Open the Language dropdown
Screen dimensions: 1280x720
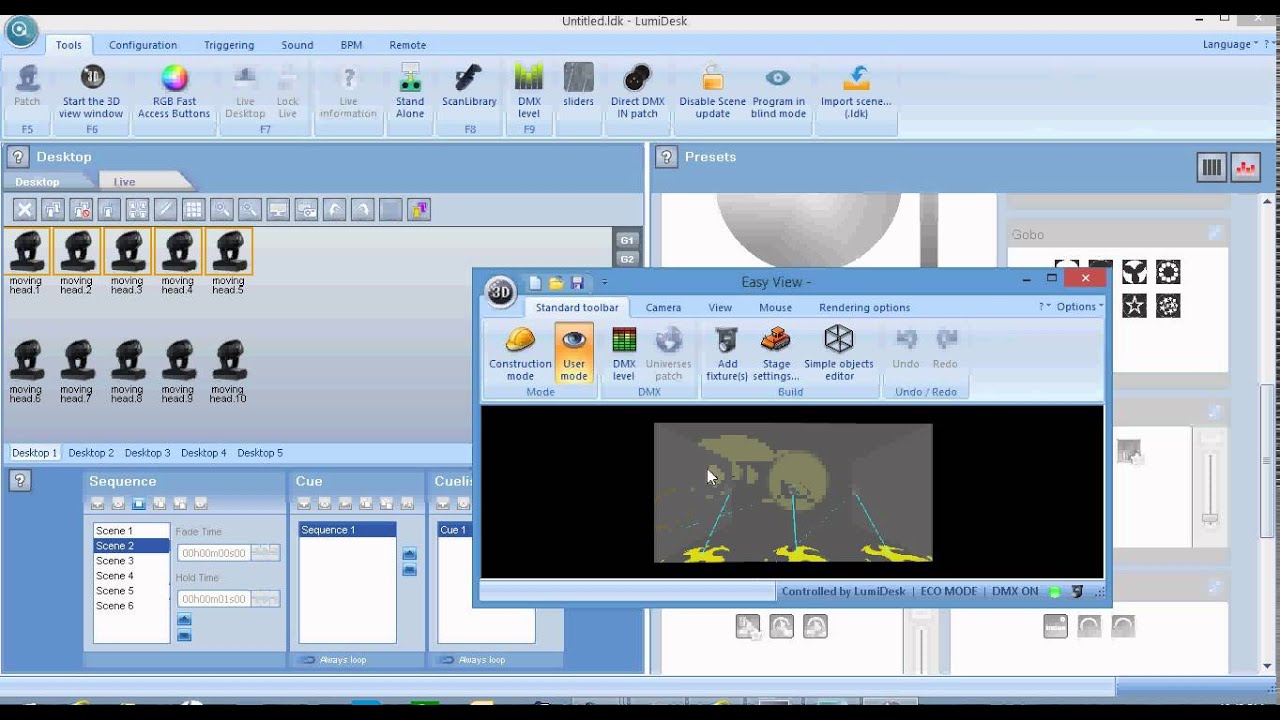click(1230, 44)
